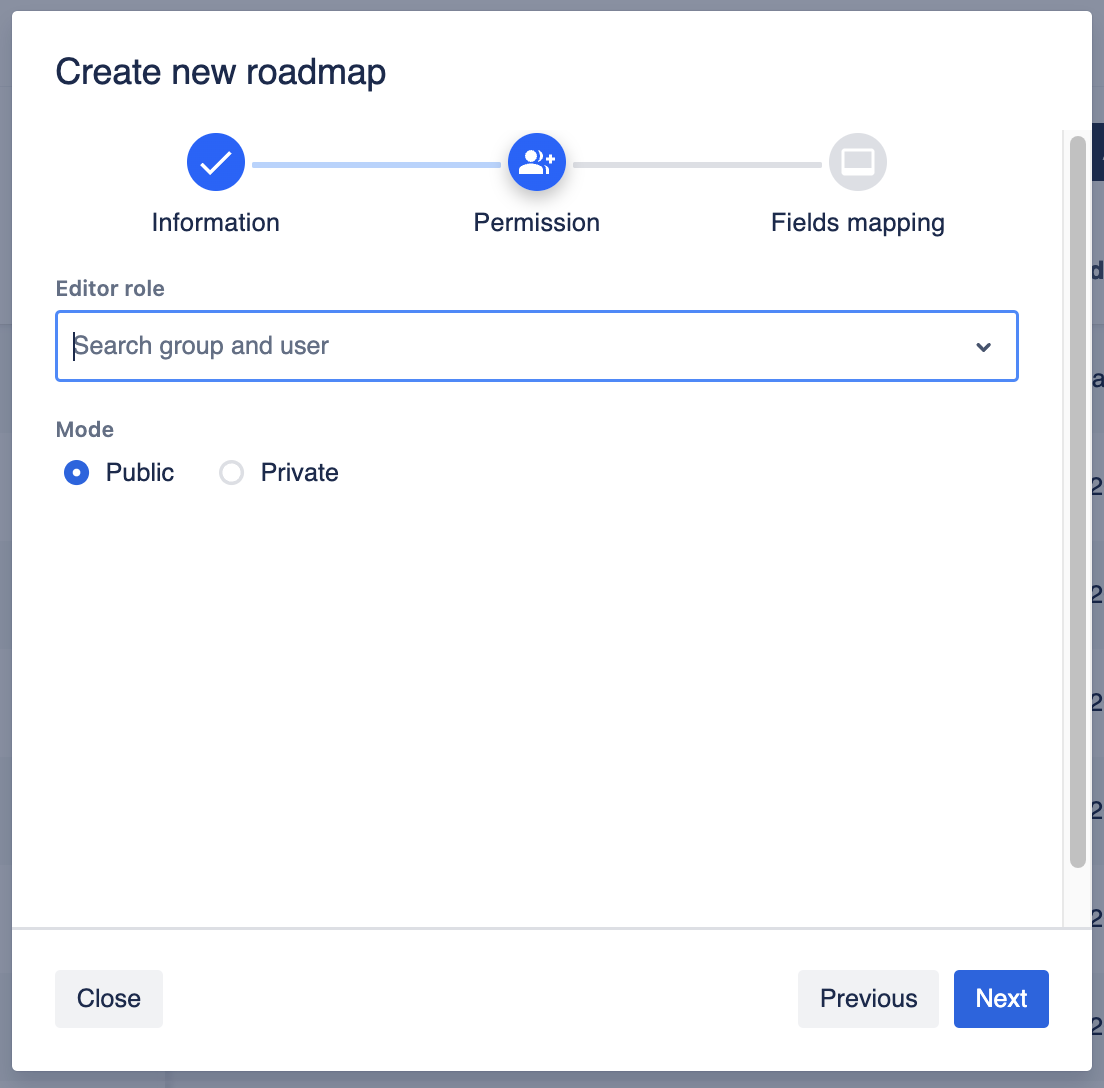
Task: Select the Public mode radio button
Action: [77, 473]
